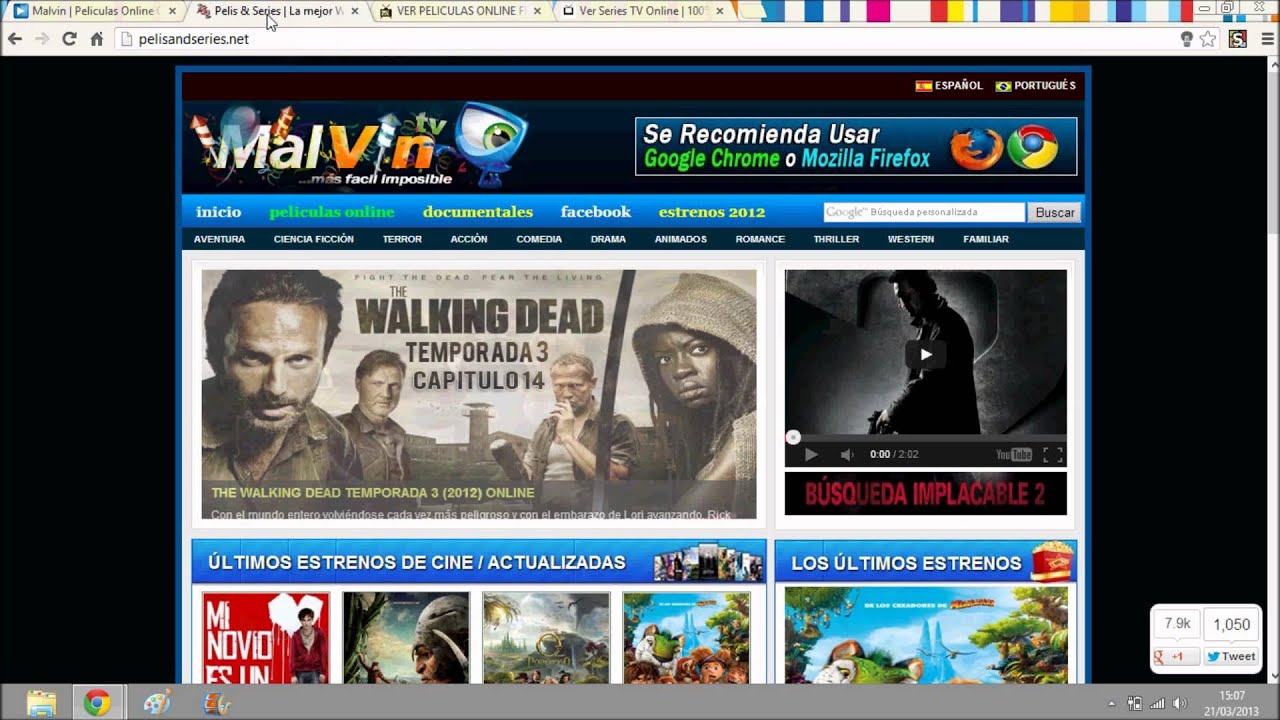The width and height of the screenshot is (1280, 720).
Task: Browse the FAMILIAR genre
Action: click(x=986, y=239)
